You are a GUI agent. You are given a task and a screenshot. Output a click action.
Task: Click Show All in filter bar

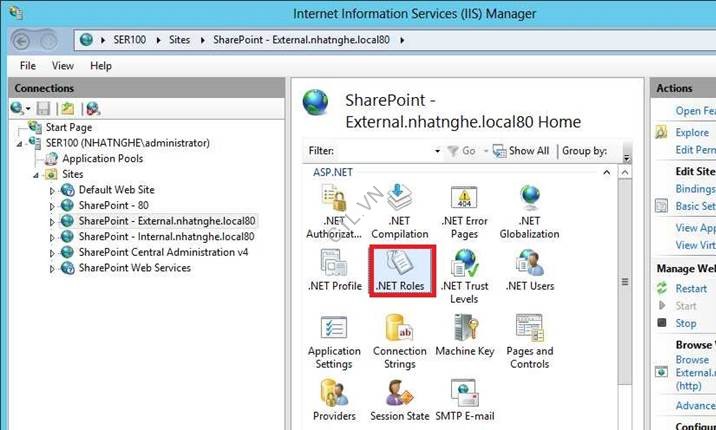pos(521,151)
